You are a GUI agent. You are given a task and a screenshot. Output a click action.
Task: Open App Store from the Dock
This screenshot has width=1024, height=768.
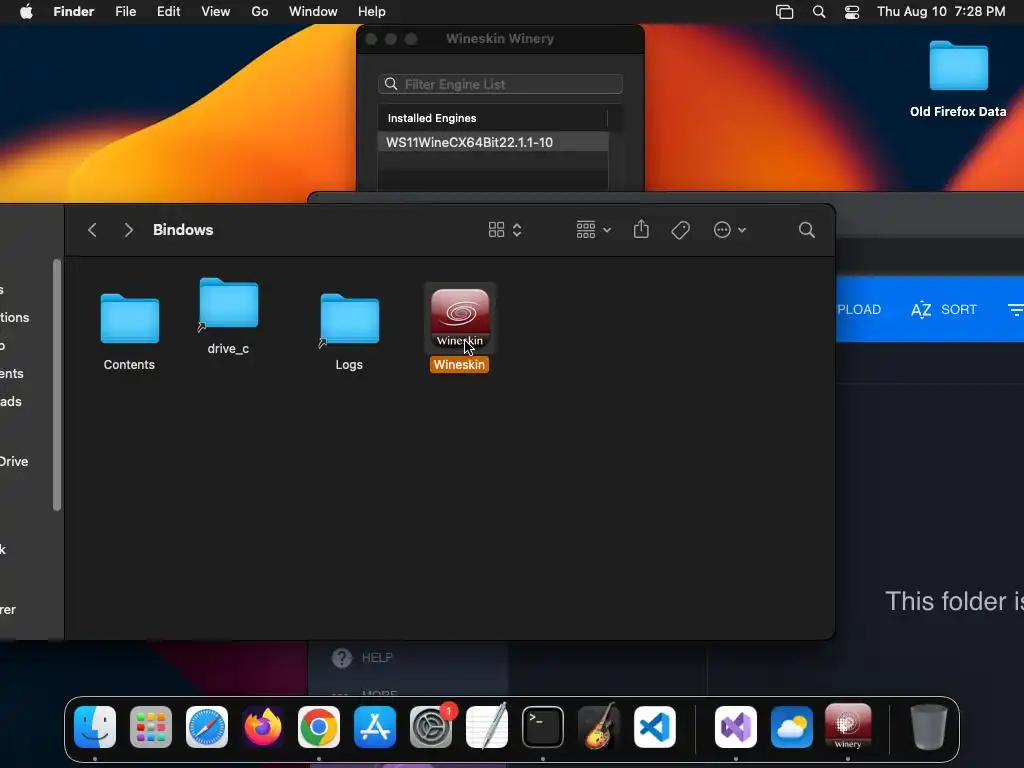point(375,727)
